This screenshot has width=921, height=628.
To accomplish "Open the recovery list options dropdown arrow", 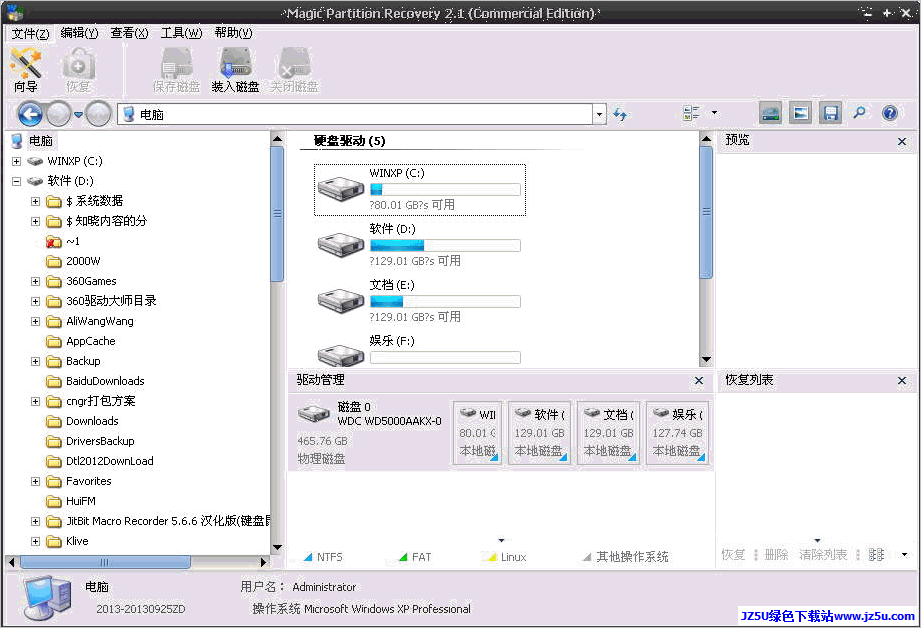I will point(905,555).
